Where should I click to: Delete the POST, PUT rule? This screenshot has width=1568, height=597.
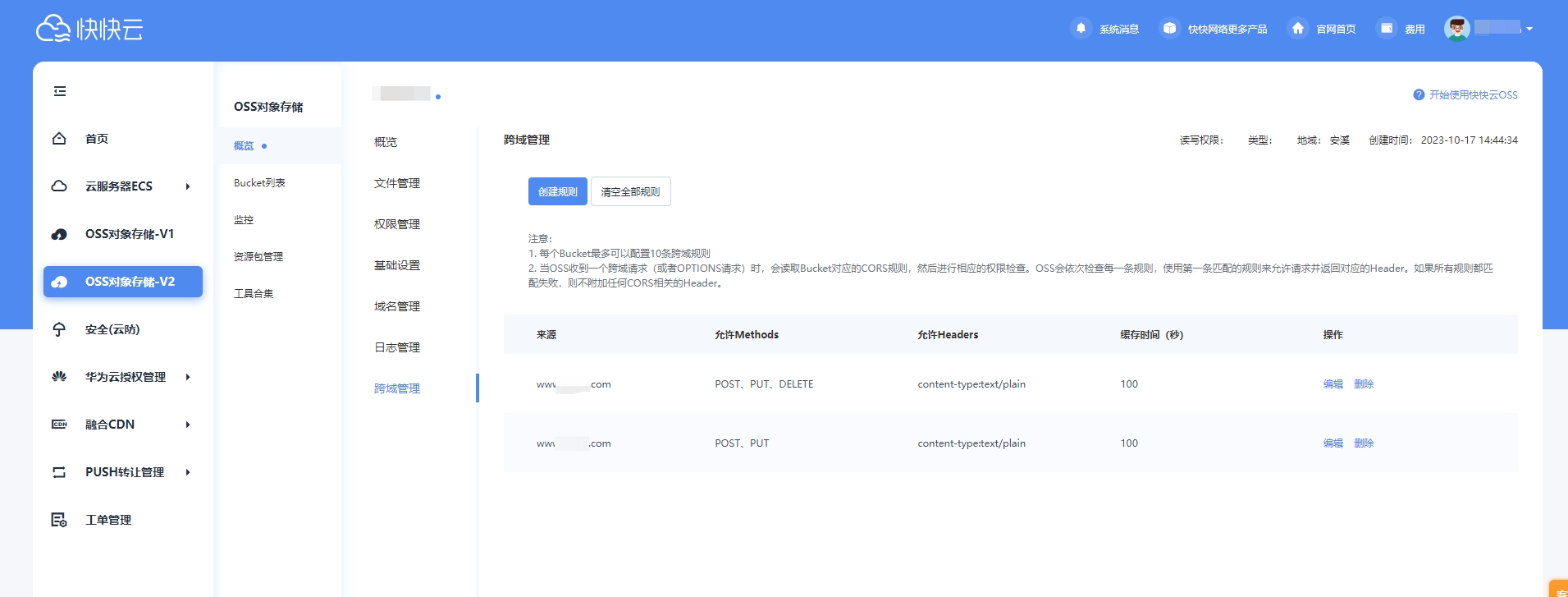[x=1364, y=443]
